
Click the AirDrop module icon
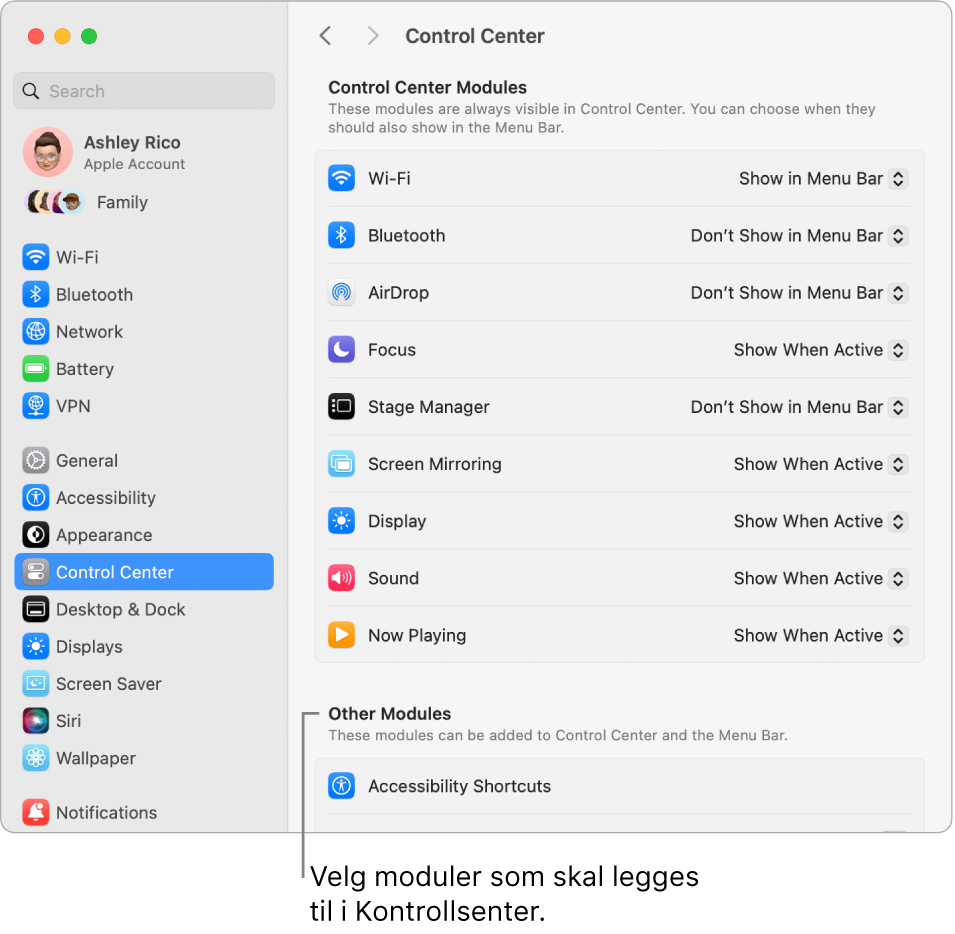[341, 292]
